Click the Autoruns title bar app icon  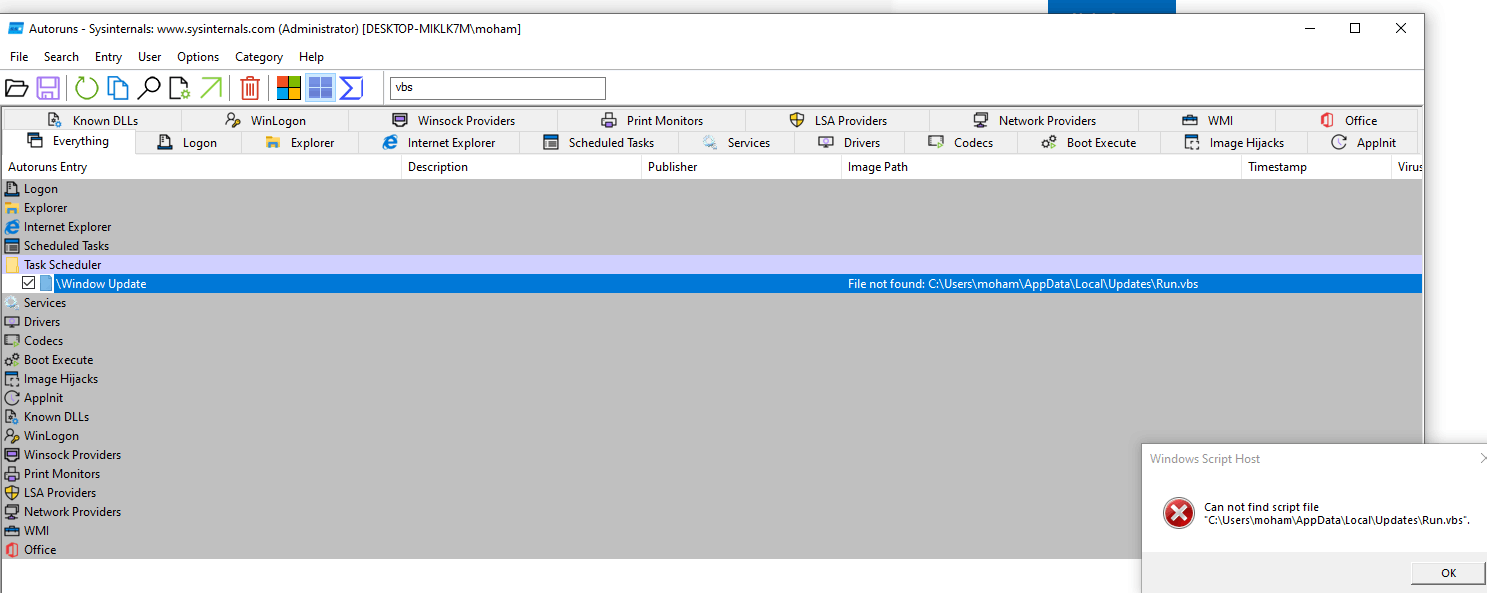pyautogui.click(x=16, y=28)
